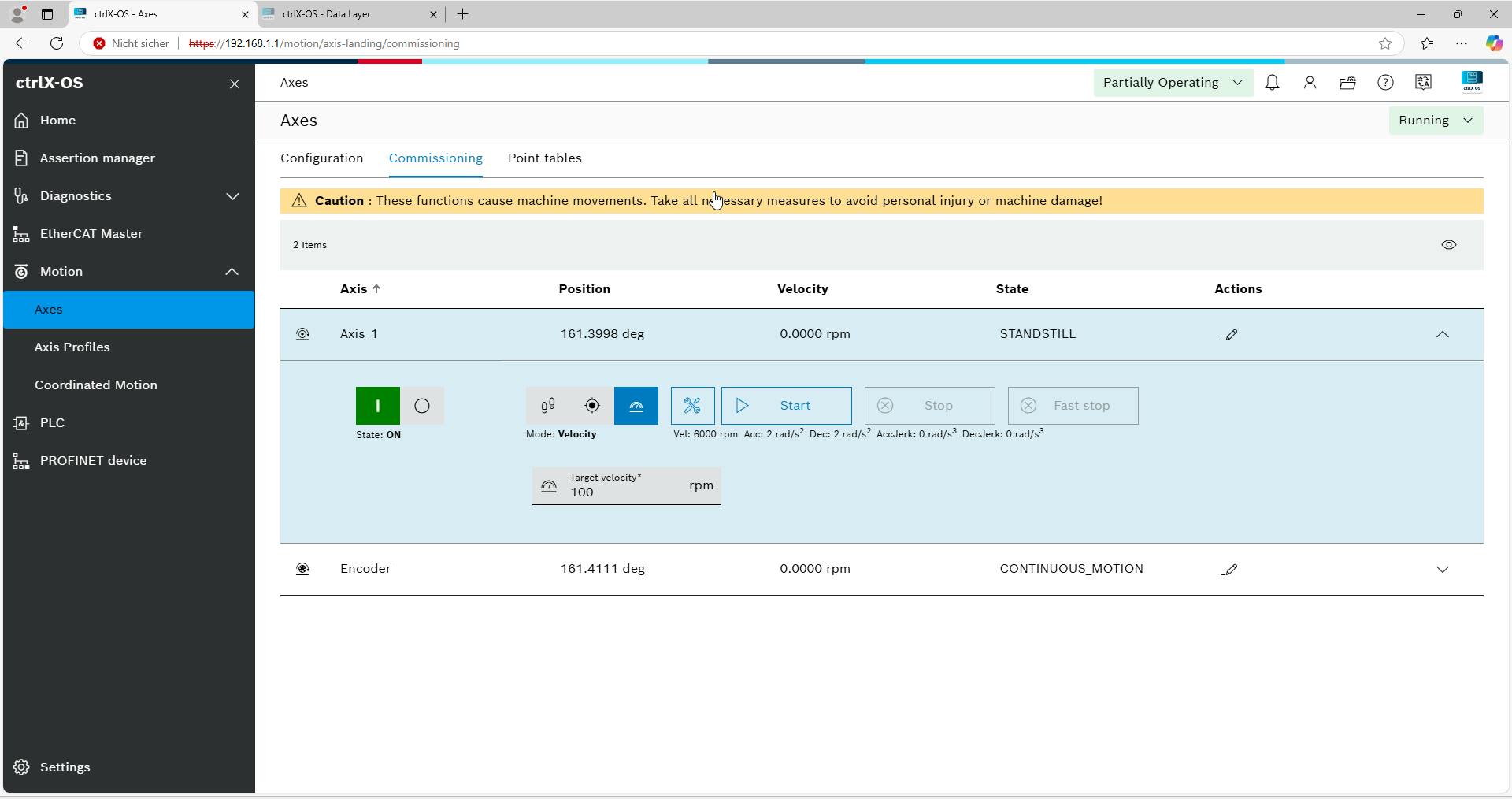Switch Axis_1 power on with green button
This screenshot has height=799, width=1512.
377,406
